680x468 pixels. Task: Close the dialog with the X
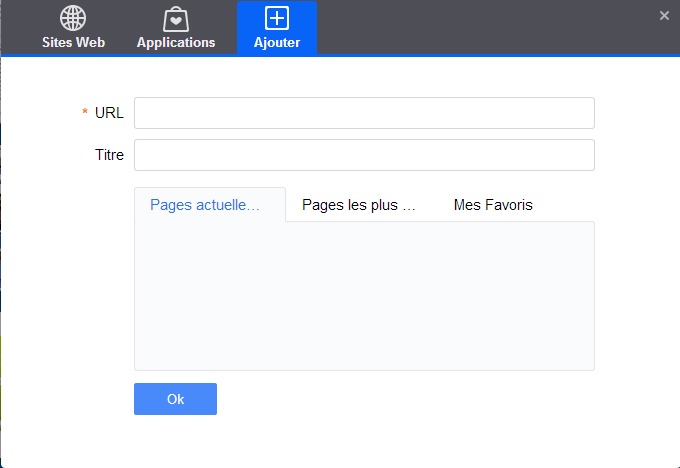point(664,16)
